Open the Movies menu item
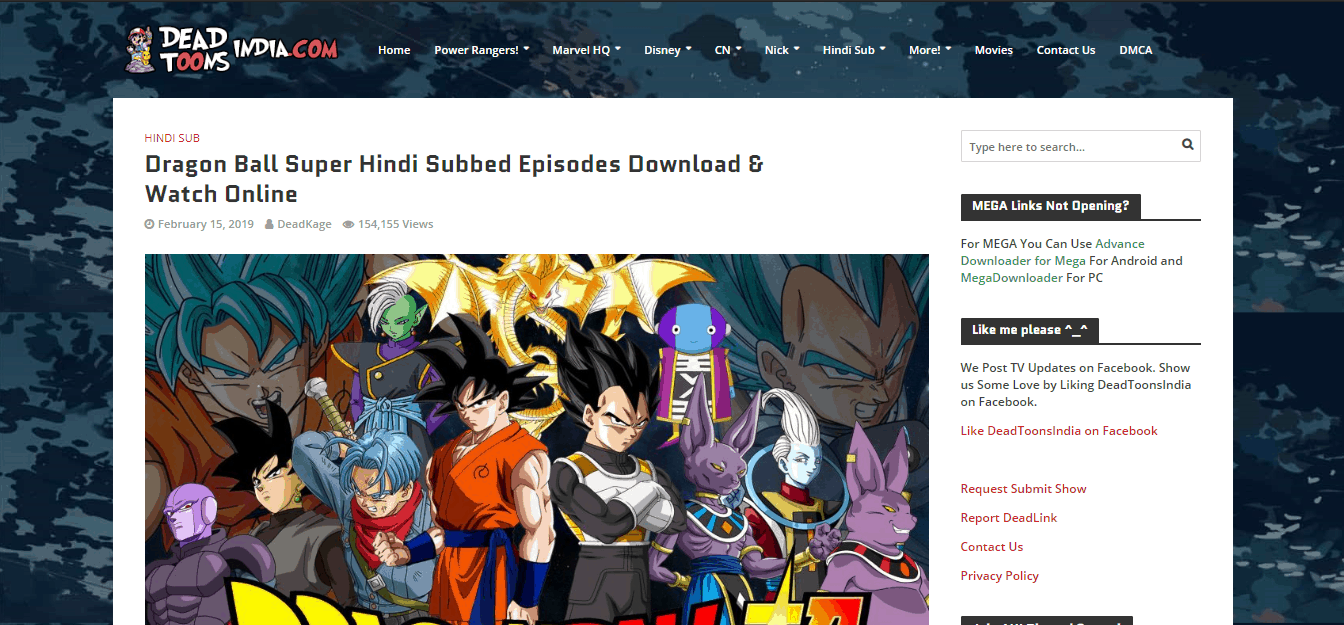This screenshot has width=1344, height=625. click(x=994, y=50)
